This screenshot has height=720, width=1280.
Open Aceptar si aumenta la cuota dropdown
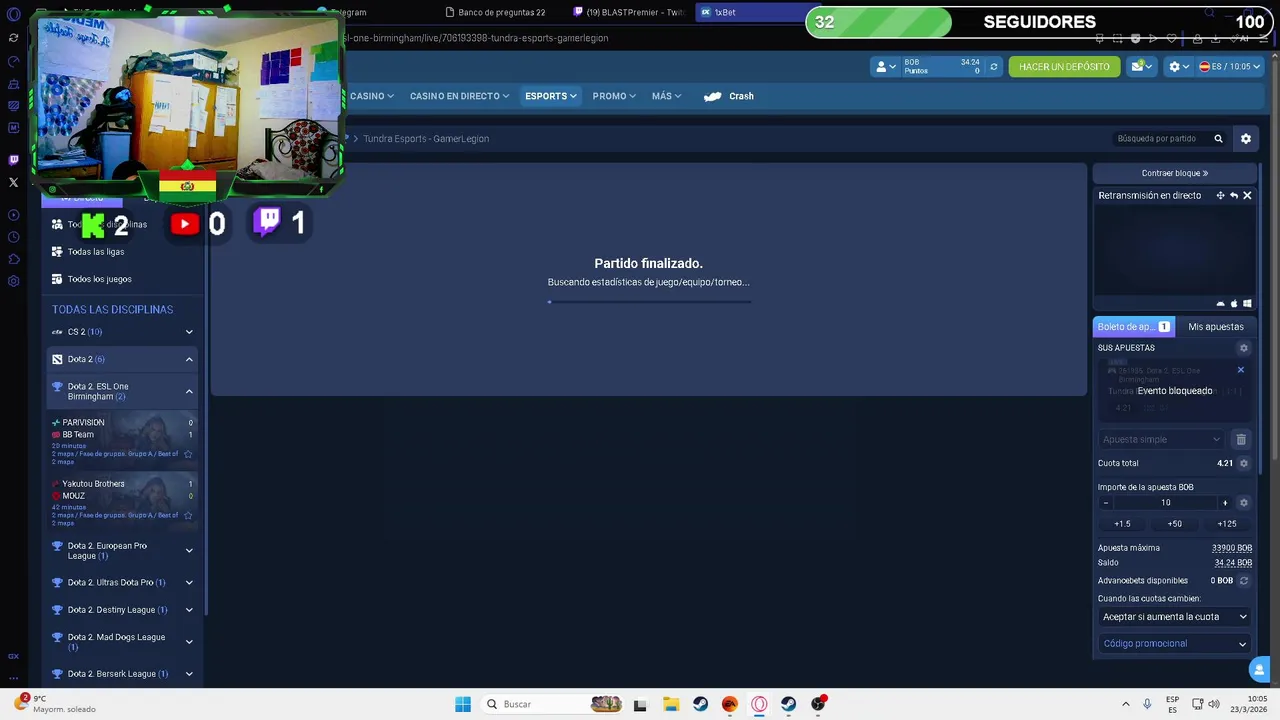1175,617
